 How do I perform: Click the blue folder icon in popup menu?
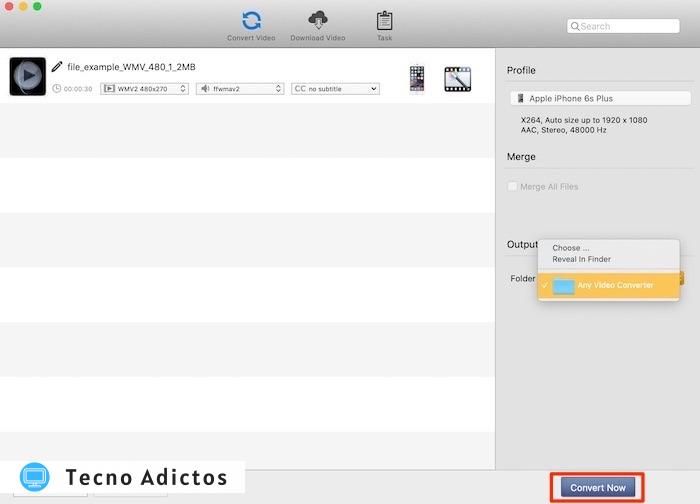click(x=564, y=286)
